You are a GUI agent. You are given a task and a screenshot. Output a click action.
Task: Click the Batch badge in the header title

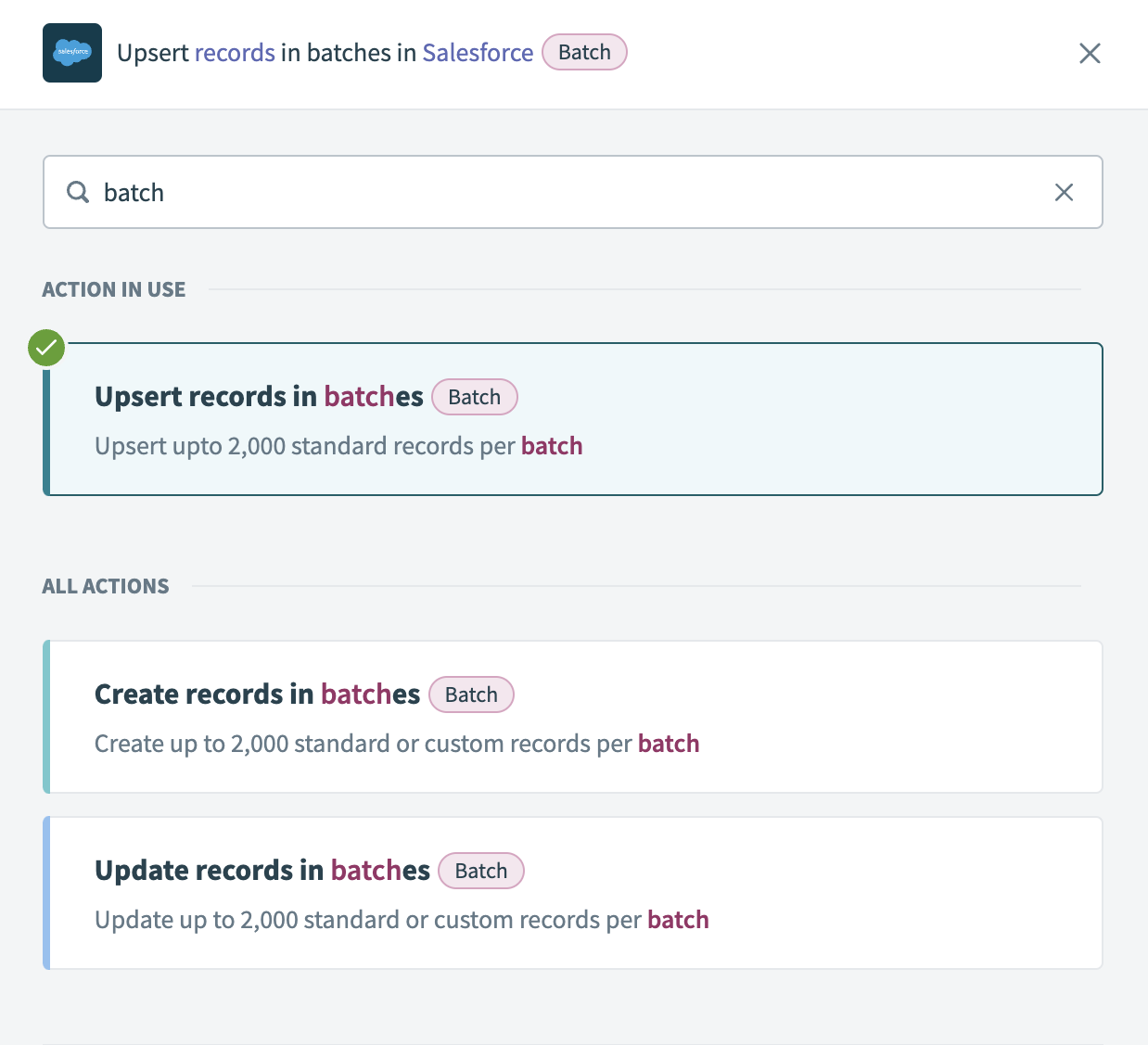584,52
